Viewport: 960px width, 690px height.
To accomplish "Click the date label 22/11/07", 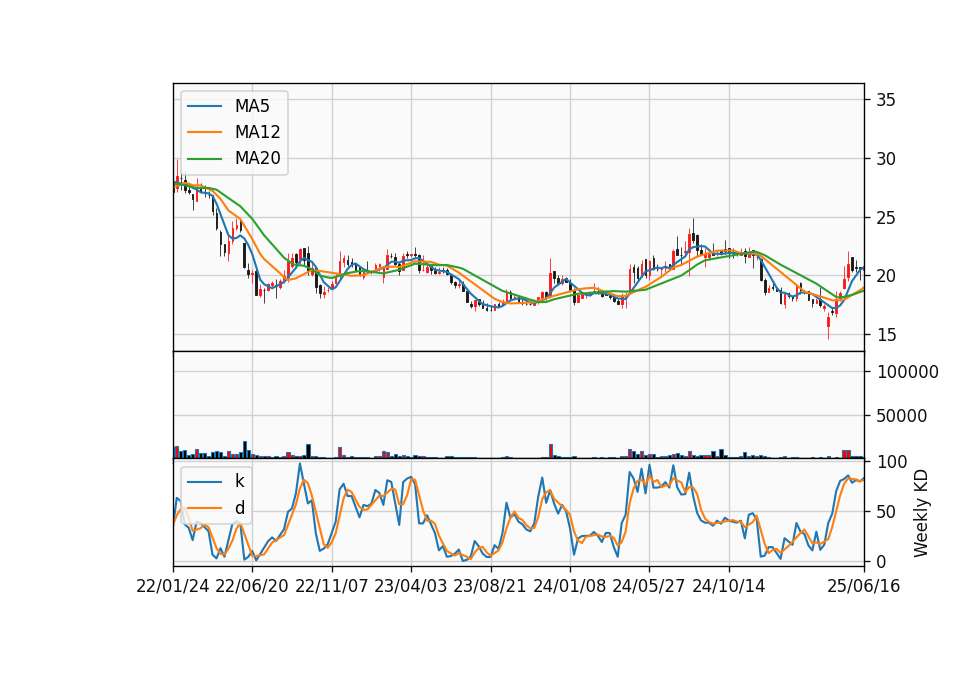I will [x=332, y=586].
